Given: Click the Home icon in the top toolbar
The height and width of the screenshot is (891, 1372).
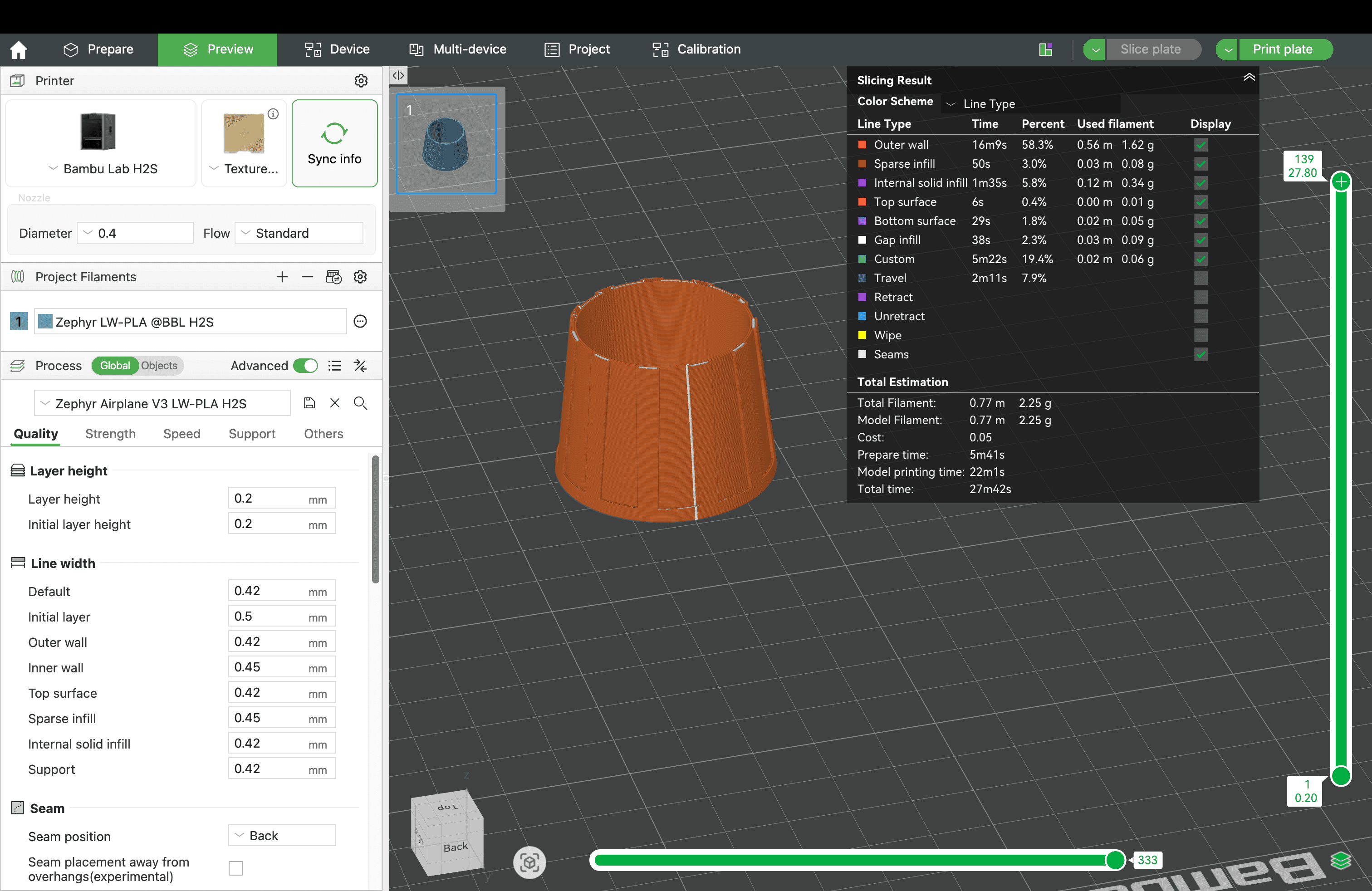Looking at the screenshot, I should coord(18,49).
